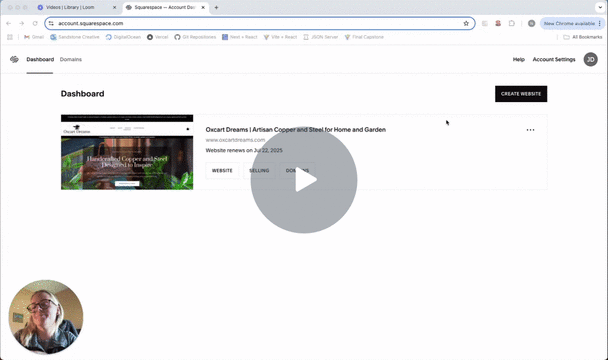Open Account Settings in the header

[x=554, y=59]
